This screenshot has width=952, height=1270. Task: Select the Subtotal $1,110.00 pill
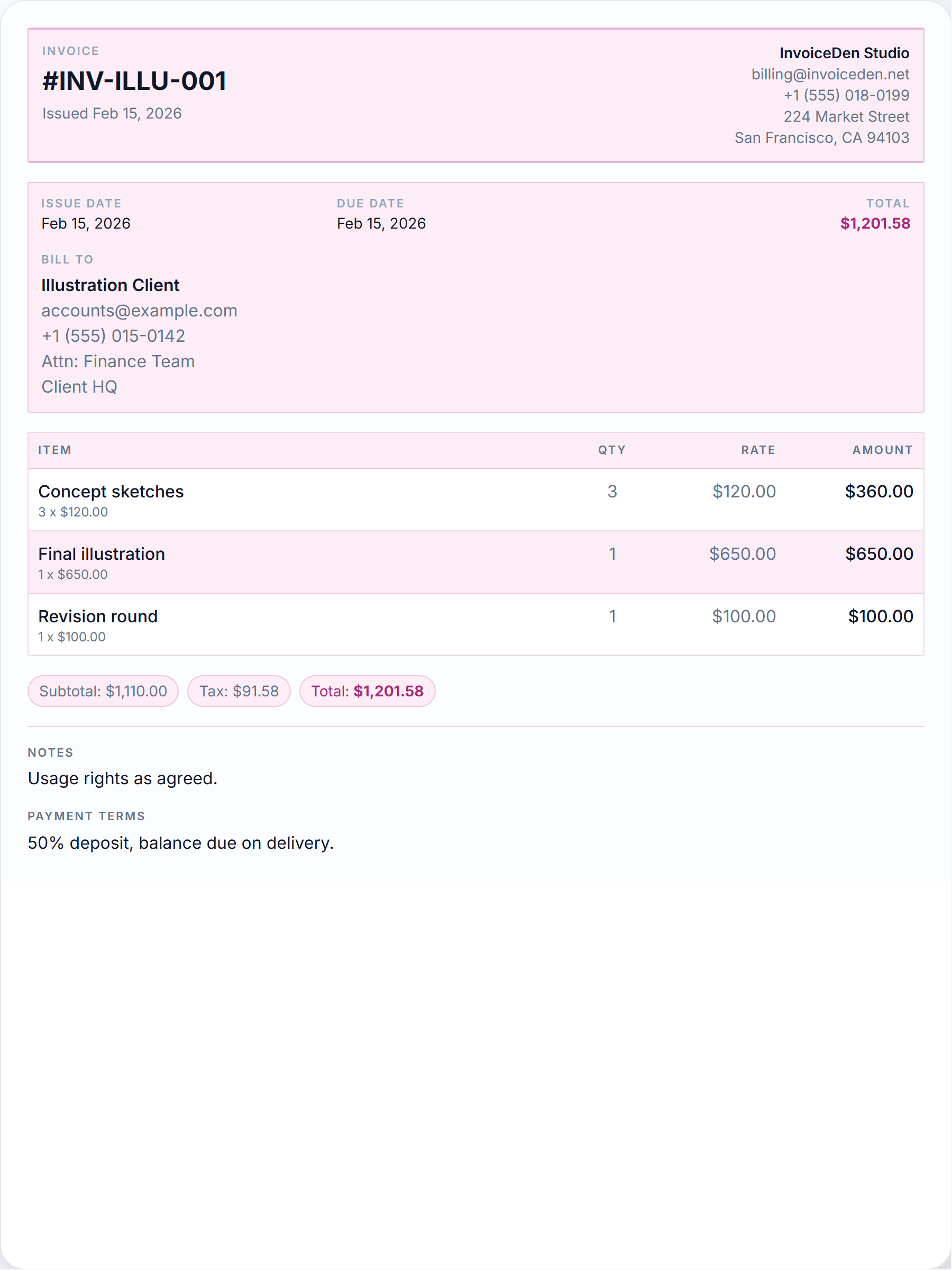pos(103,691)
